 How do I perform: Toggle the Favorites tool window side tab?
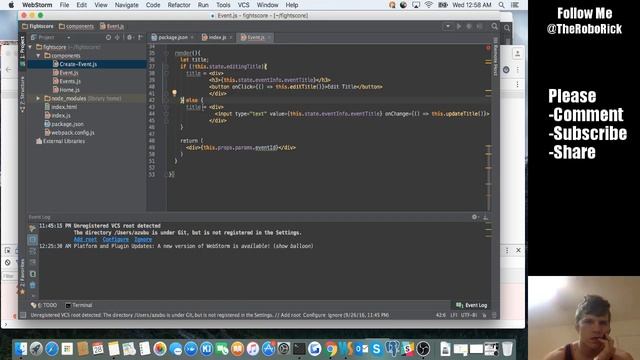[22, 276]
